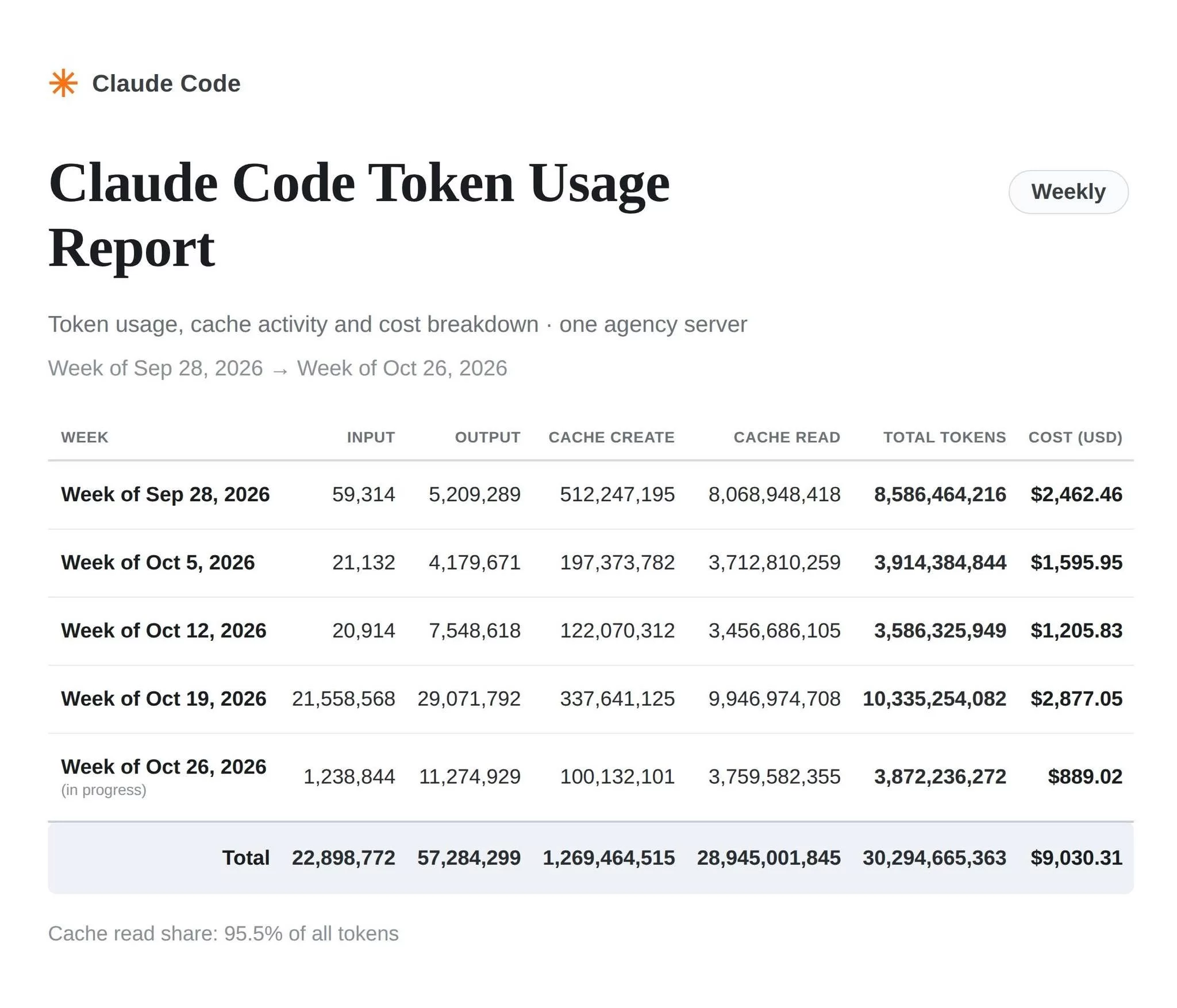The width and height of the screenshot is (1177, 1008).
Task: Click the Claude Code brand name
Action: [x=166, y=83]
